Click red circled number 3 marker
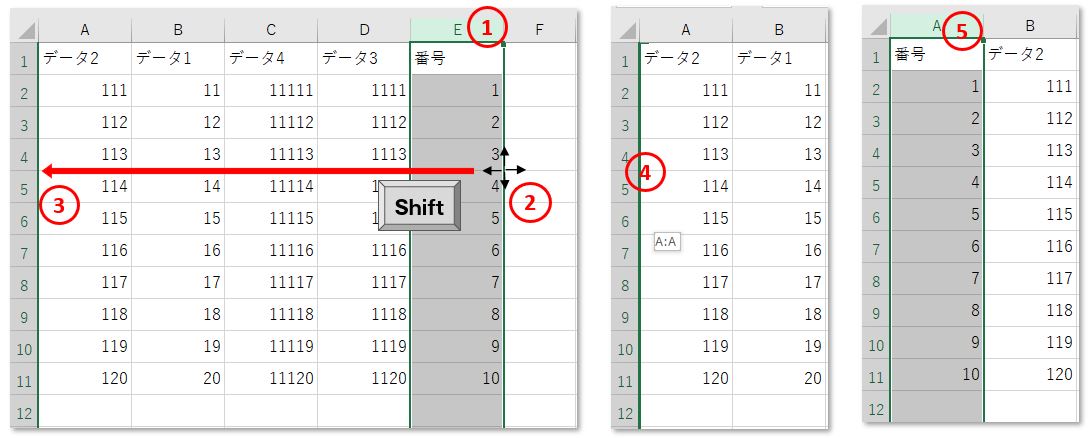The image size is (1092, 438). [60, 206]
